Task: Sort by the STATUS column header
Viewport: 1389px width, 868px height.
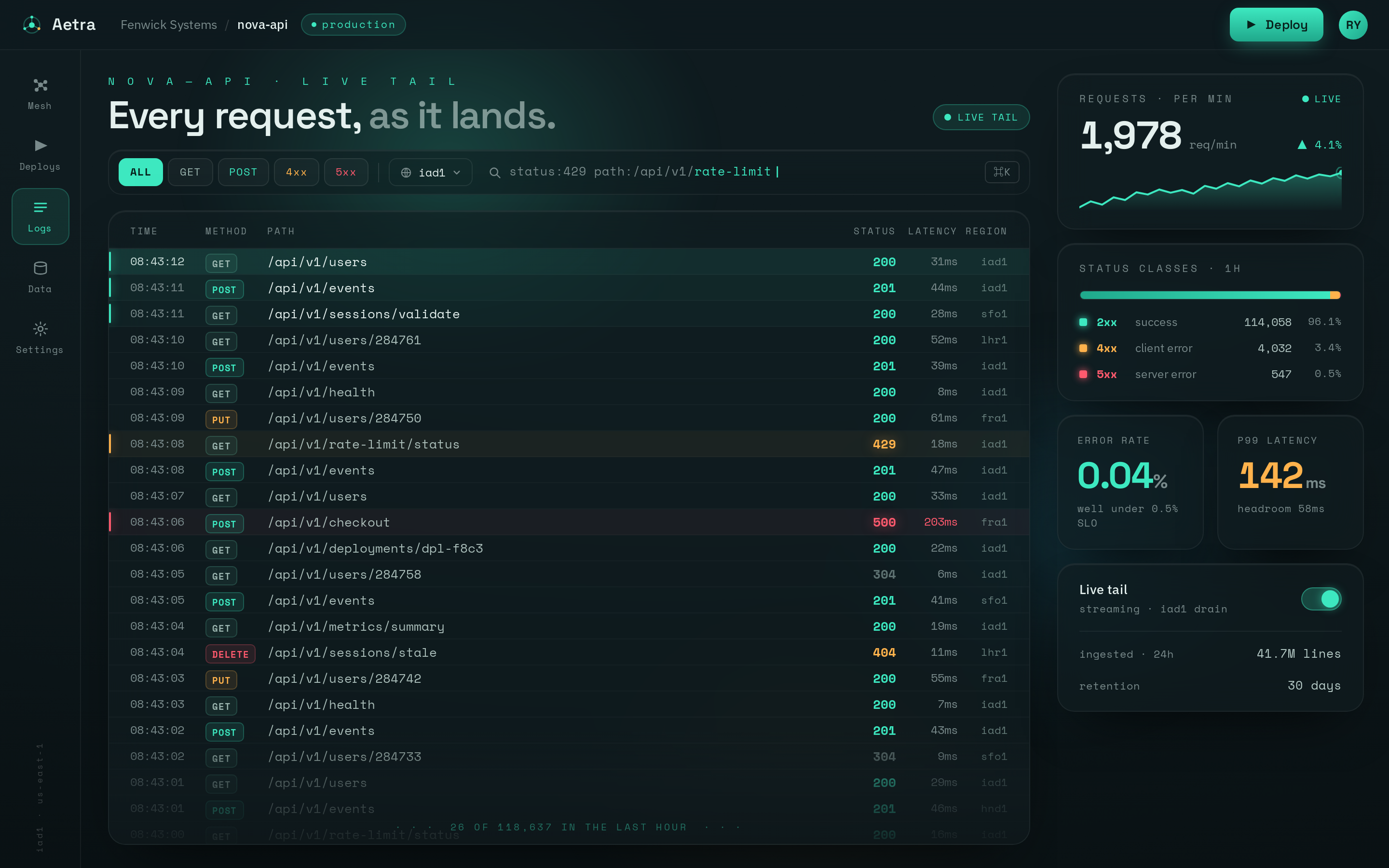Action: coord(874,231)
